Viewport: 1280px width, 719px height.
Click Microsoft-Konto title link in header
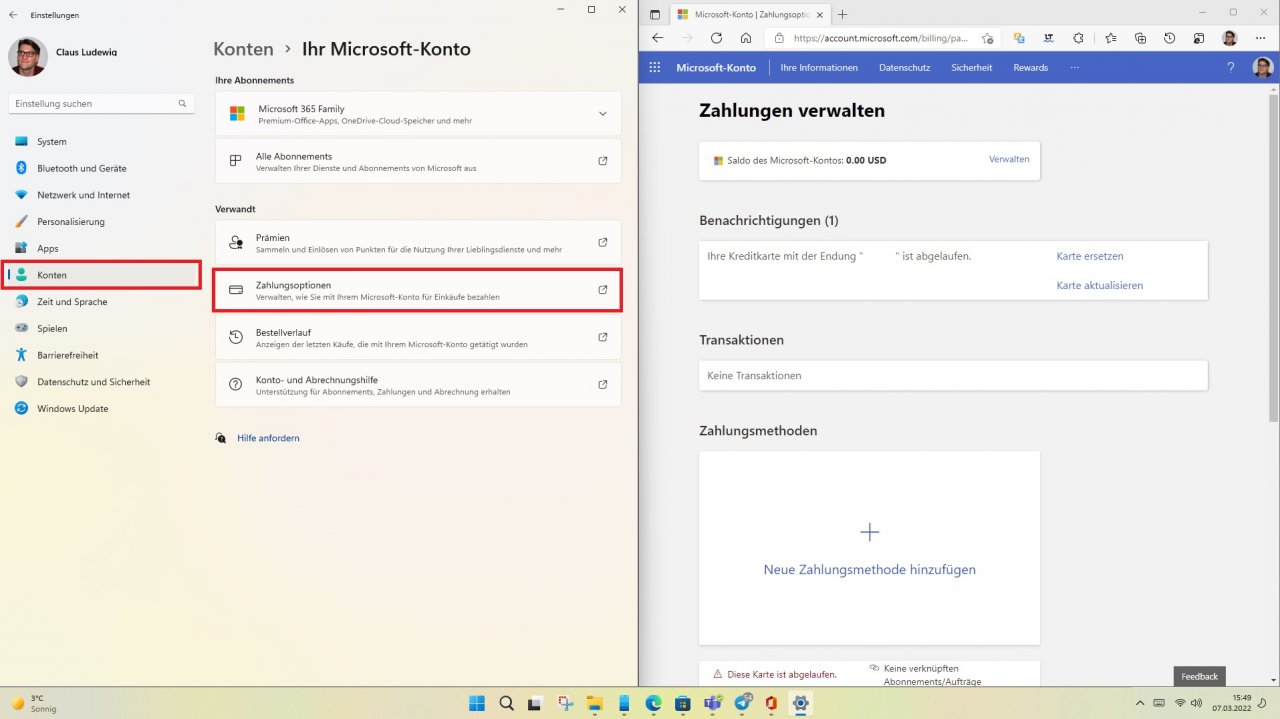tap(716, 68)
